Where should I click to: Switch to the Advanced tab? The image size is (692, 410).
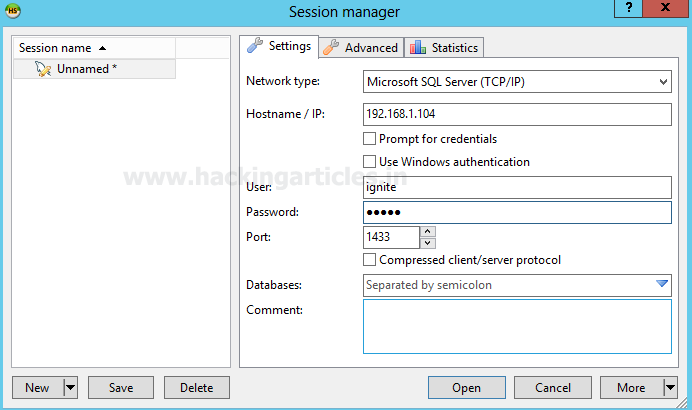click(x=362, y=47)
